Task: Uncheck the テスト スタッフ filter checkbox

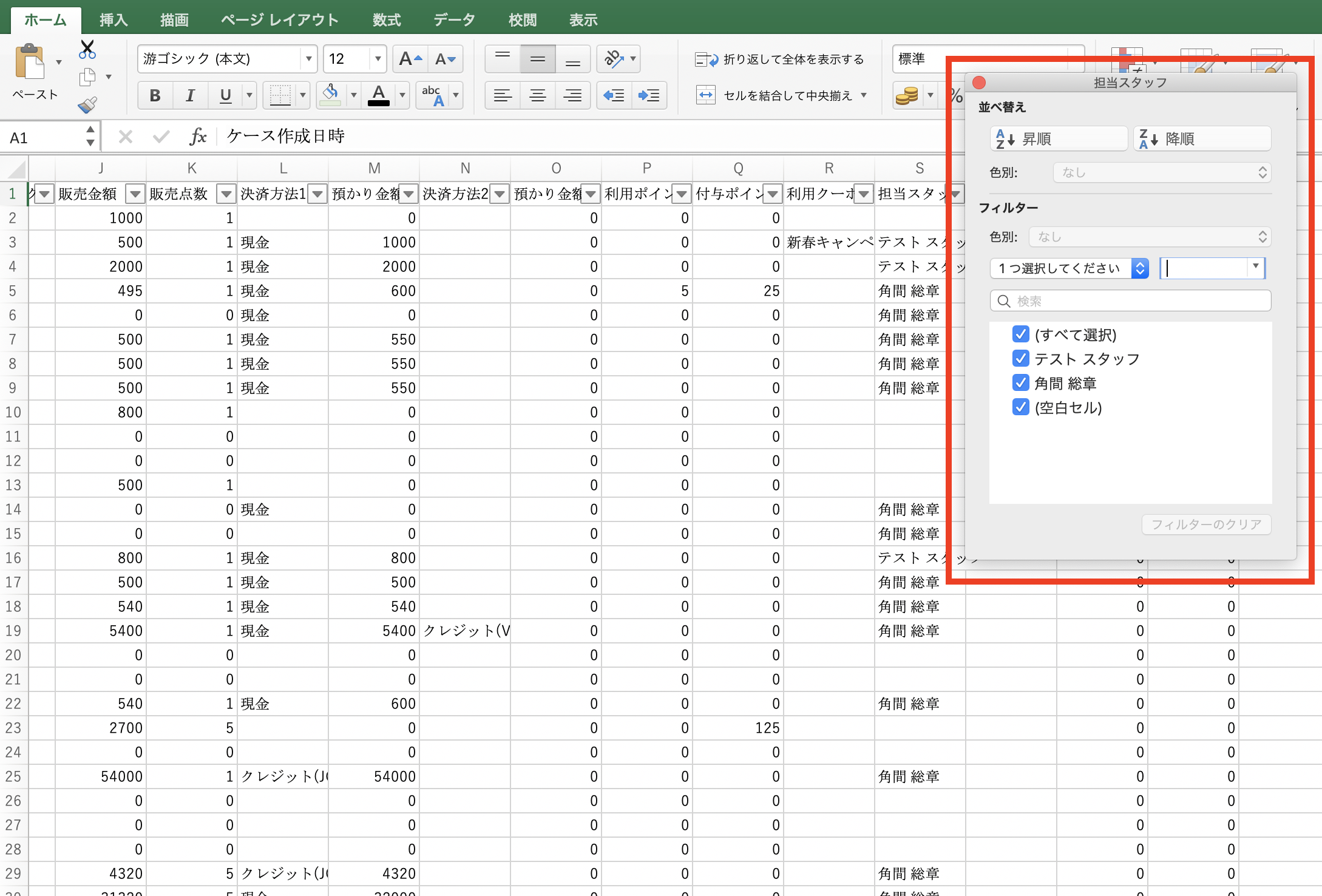Action: point(1021,358)
